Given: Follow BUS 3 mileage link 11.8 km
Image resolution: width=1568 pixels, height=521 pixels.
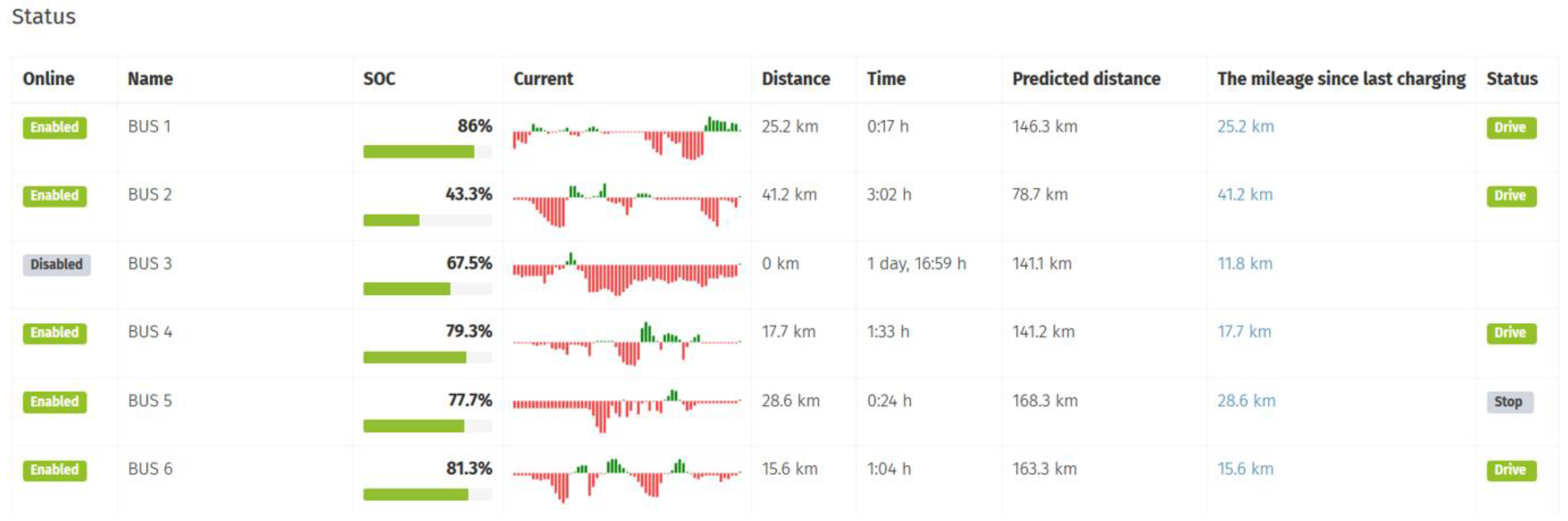Looking at the screenshot, I should tap(1245, 264).
